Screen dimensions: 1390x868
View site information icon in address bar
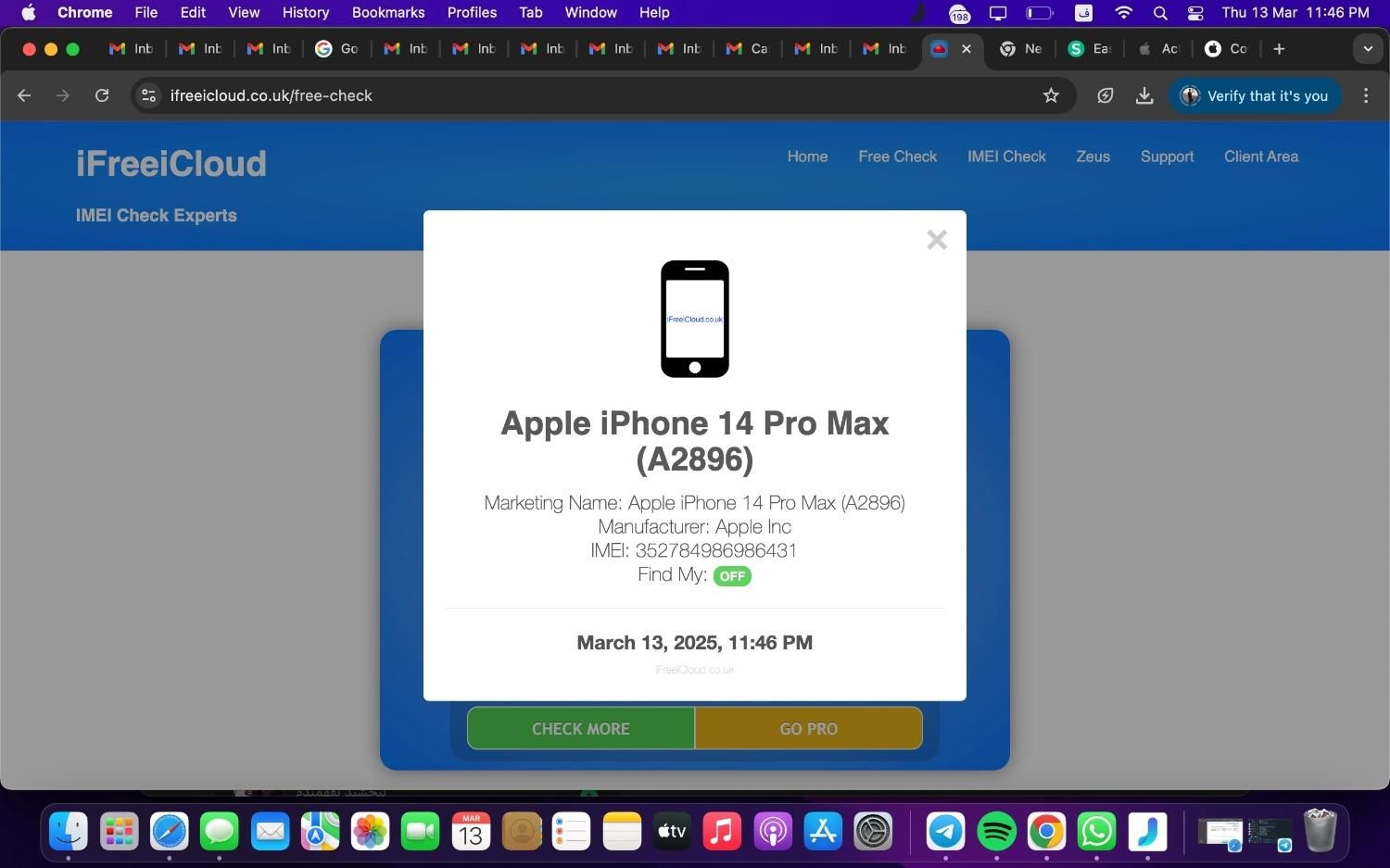[148, 95]
